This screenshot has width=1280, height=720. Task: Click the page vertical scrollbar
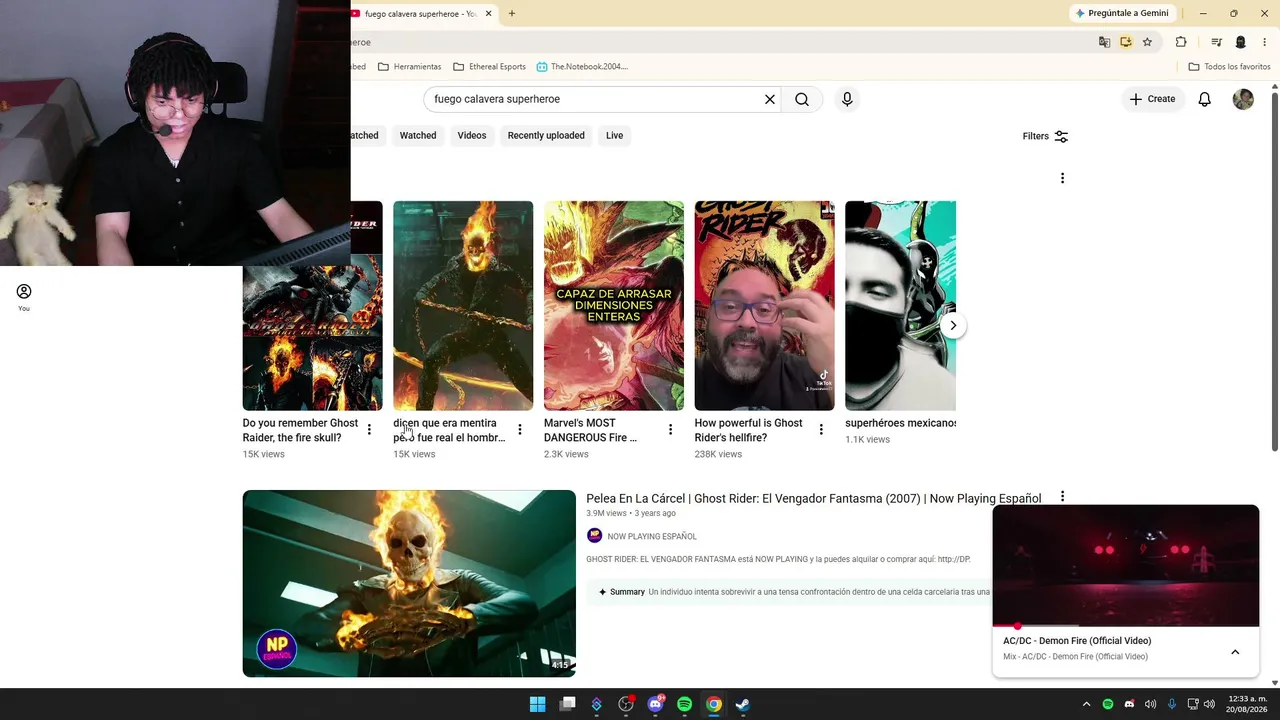click(1274, 270)
